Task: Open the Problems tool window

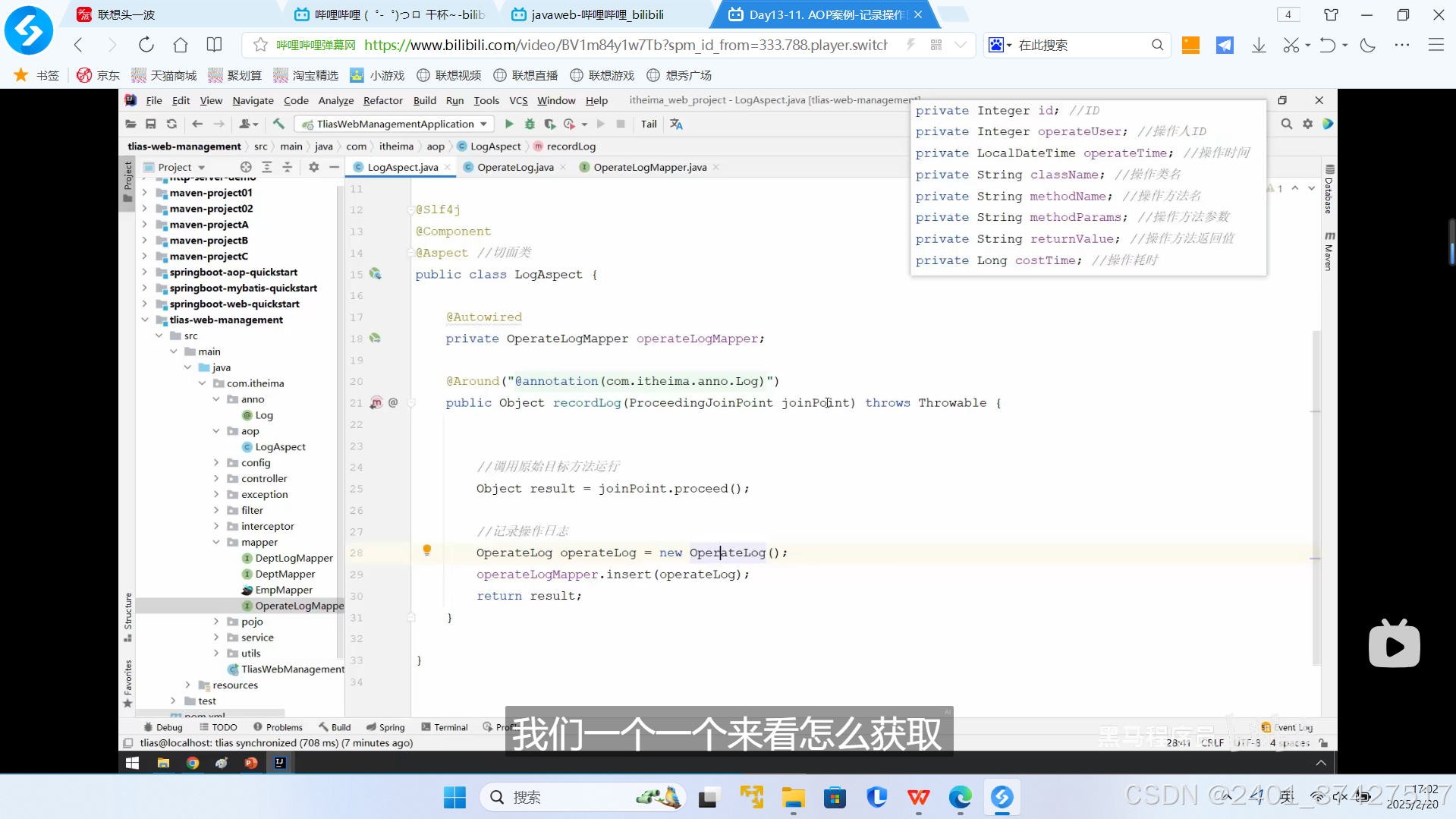Action: click(278, 727)
